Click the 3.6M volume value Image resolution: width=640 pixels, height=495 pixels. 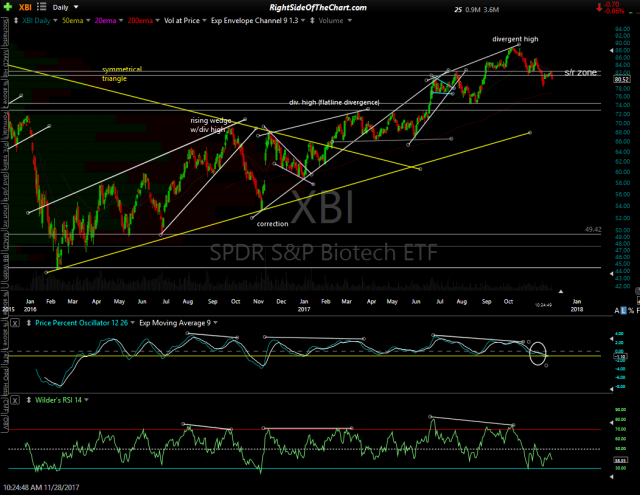click(491, 9)
